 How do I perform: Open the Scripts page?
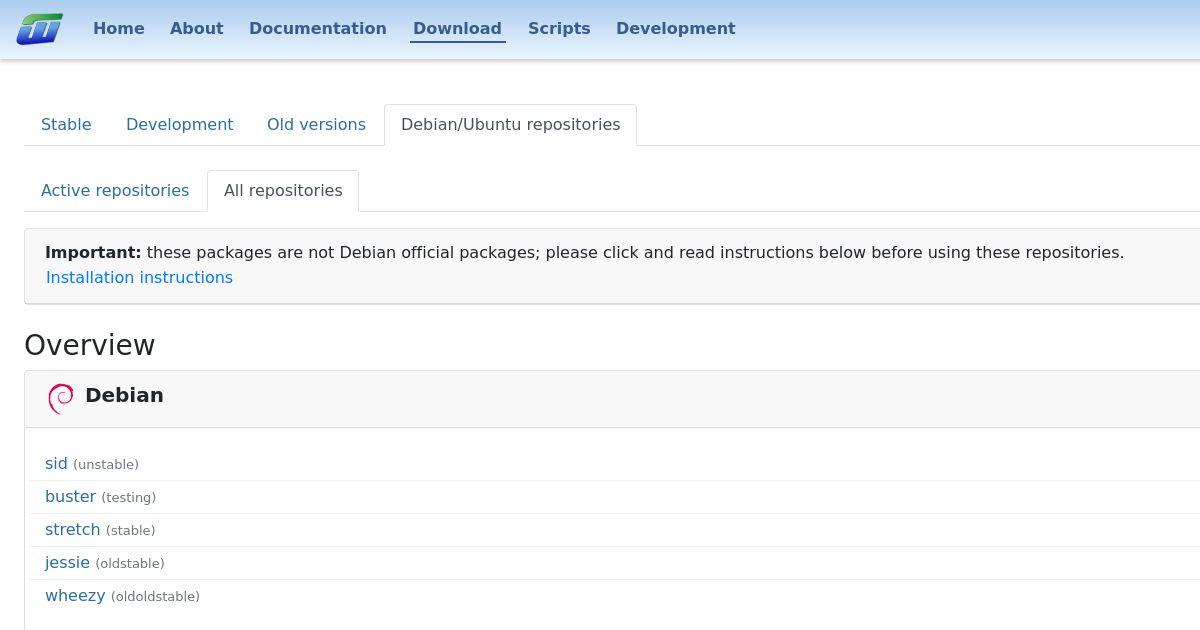559,28
